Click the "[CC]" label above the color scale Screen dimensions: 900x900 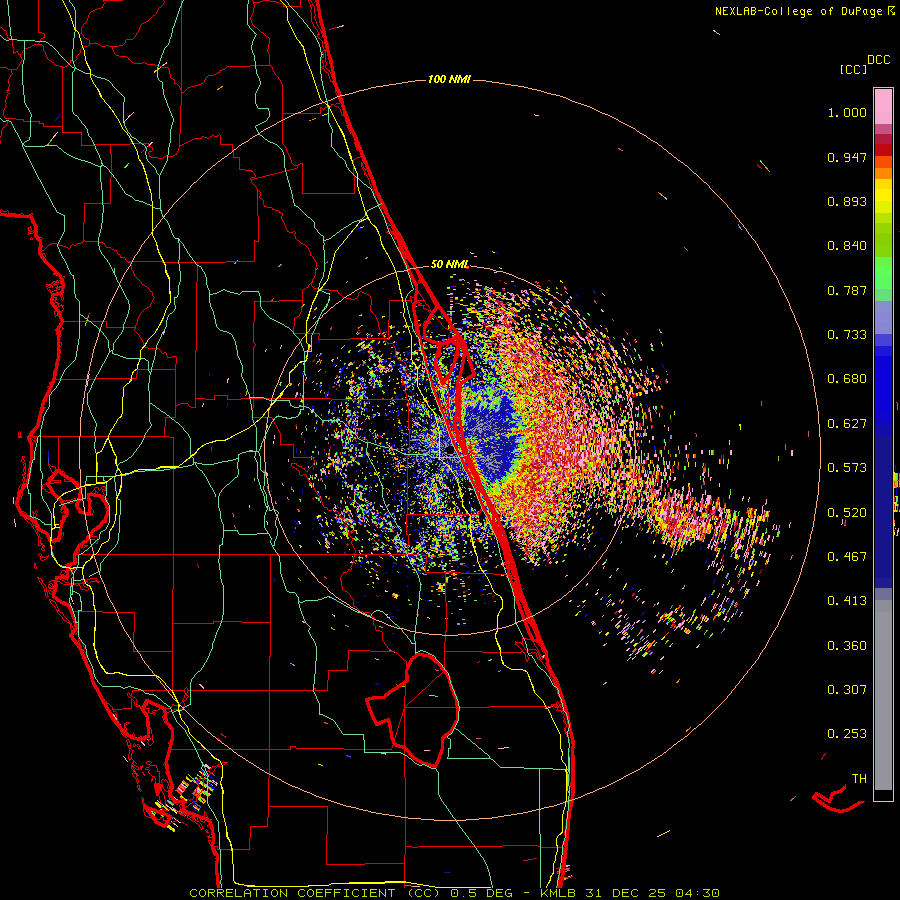(x=854, y=69)
